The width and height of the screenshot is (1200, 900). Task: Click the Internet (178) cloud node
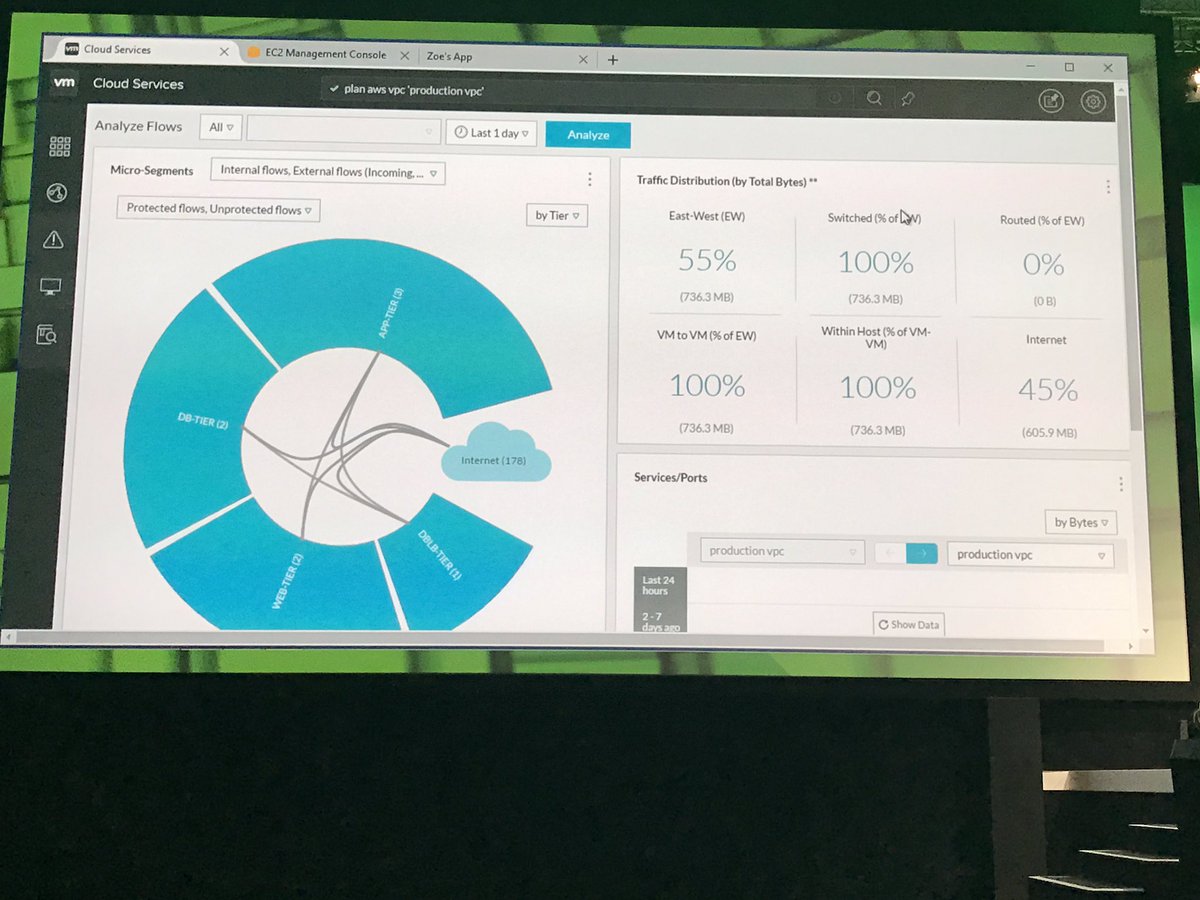[x=495, y=455]
